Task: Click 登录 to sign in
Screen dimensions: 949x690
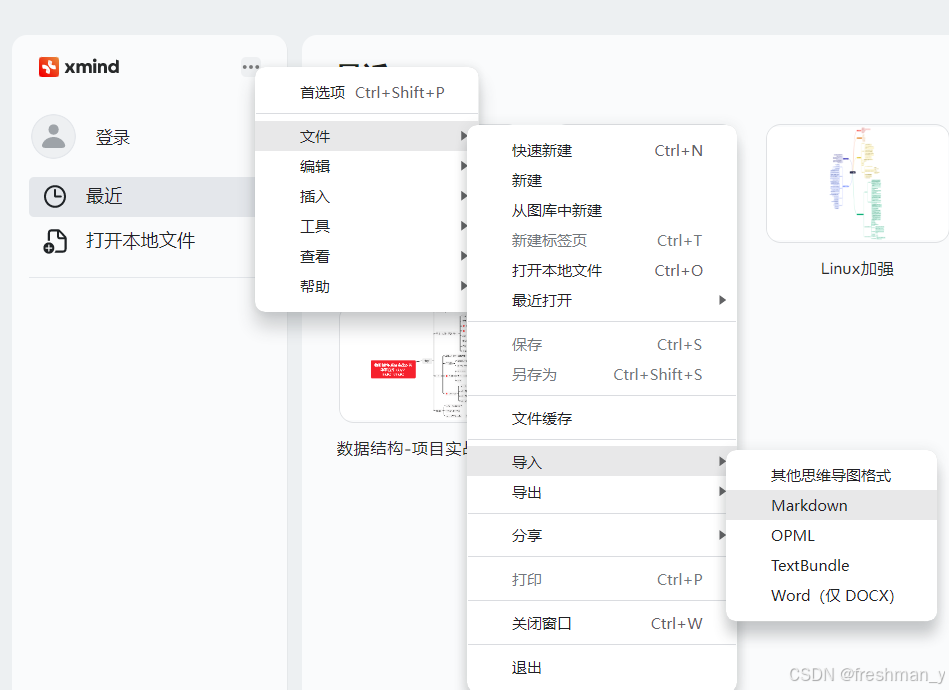Action: [x=113, y=137]
